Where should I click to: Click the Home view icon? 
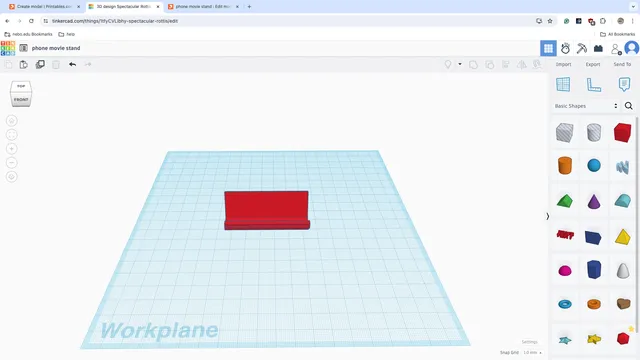12,121
